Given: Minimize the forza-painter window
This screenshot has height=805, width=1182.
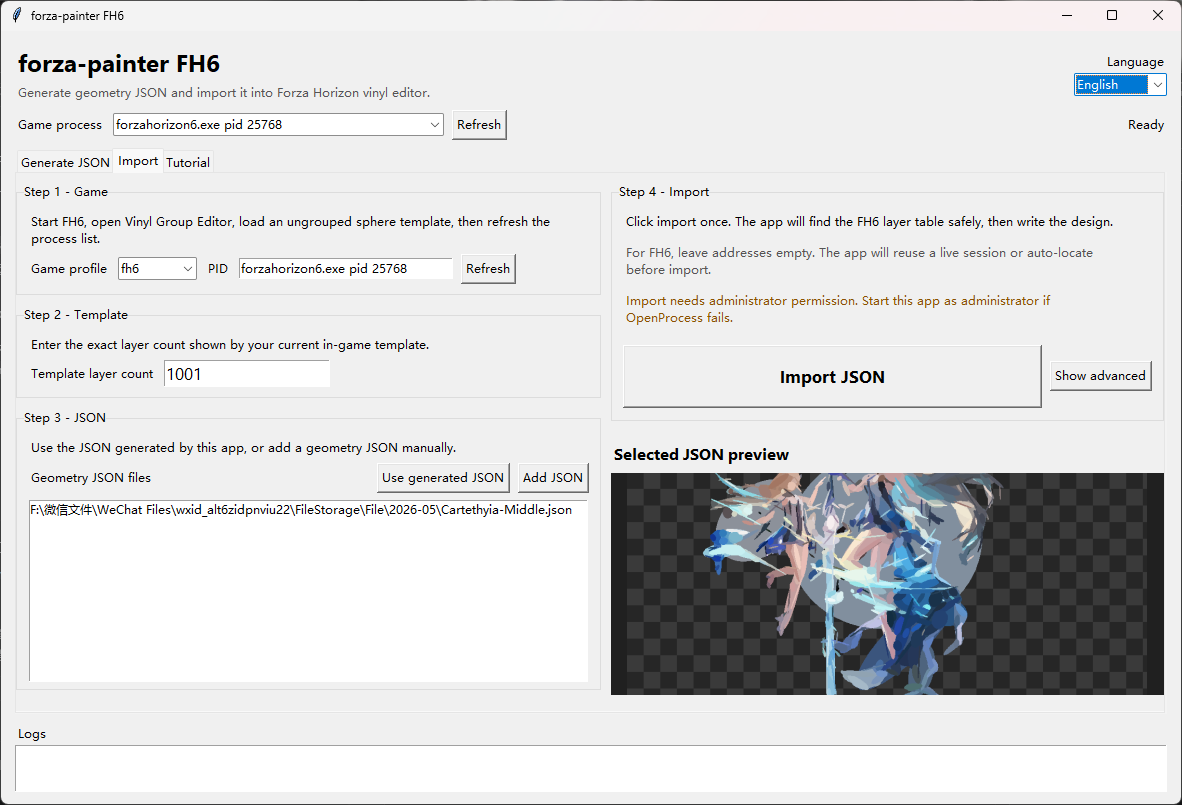Looking at the screenshot, I should [1067, 15].
